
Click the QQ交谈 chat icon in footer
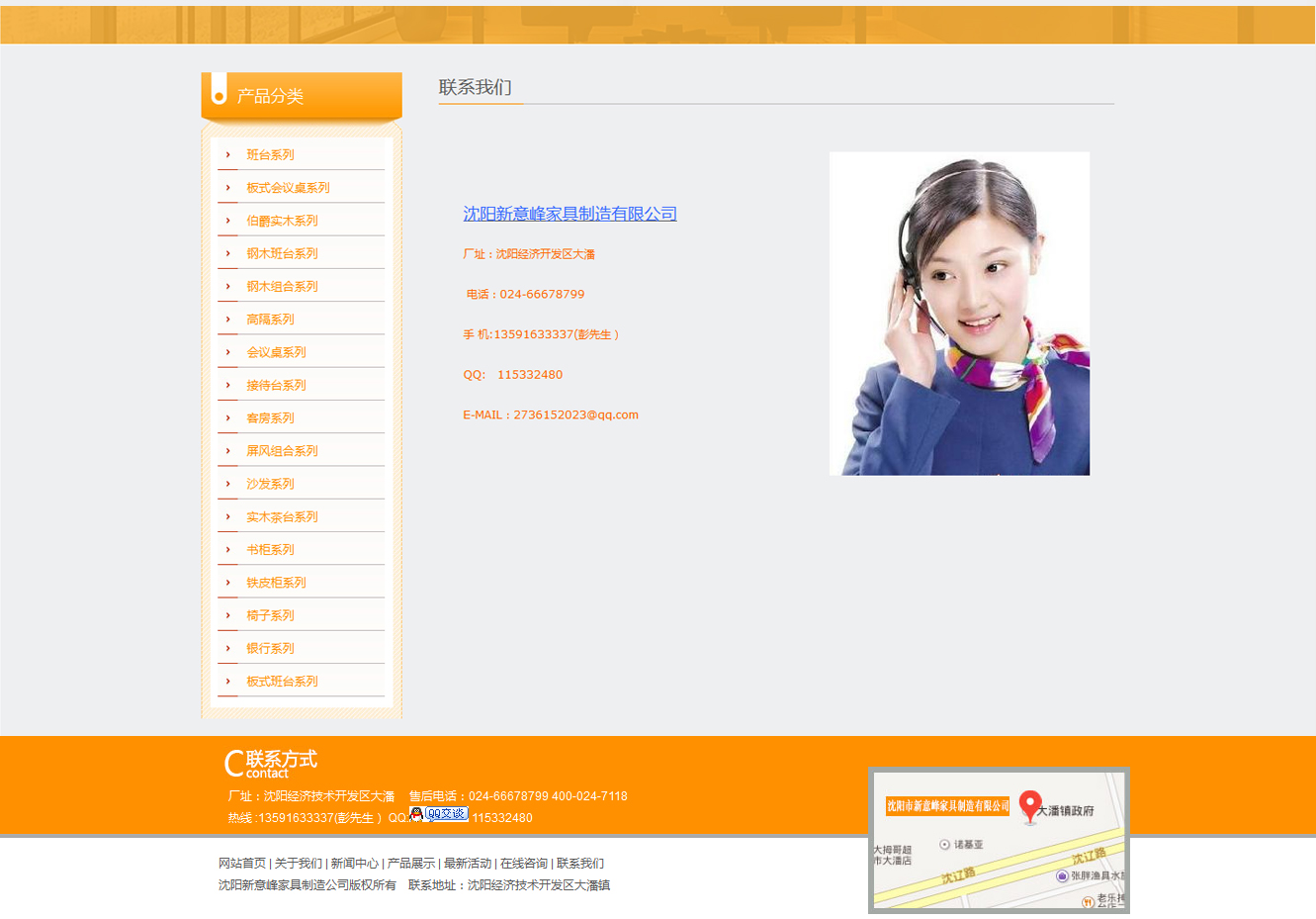pos(439,814)
